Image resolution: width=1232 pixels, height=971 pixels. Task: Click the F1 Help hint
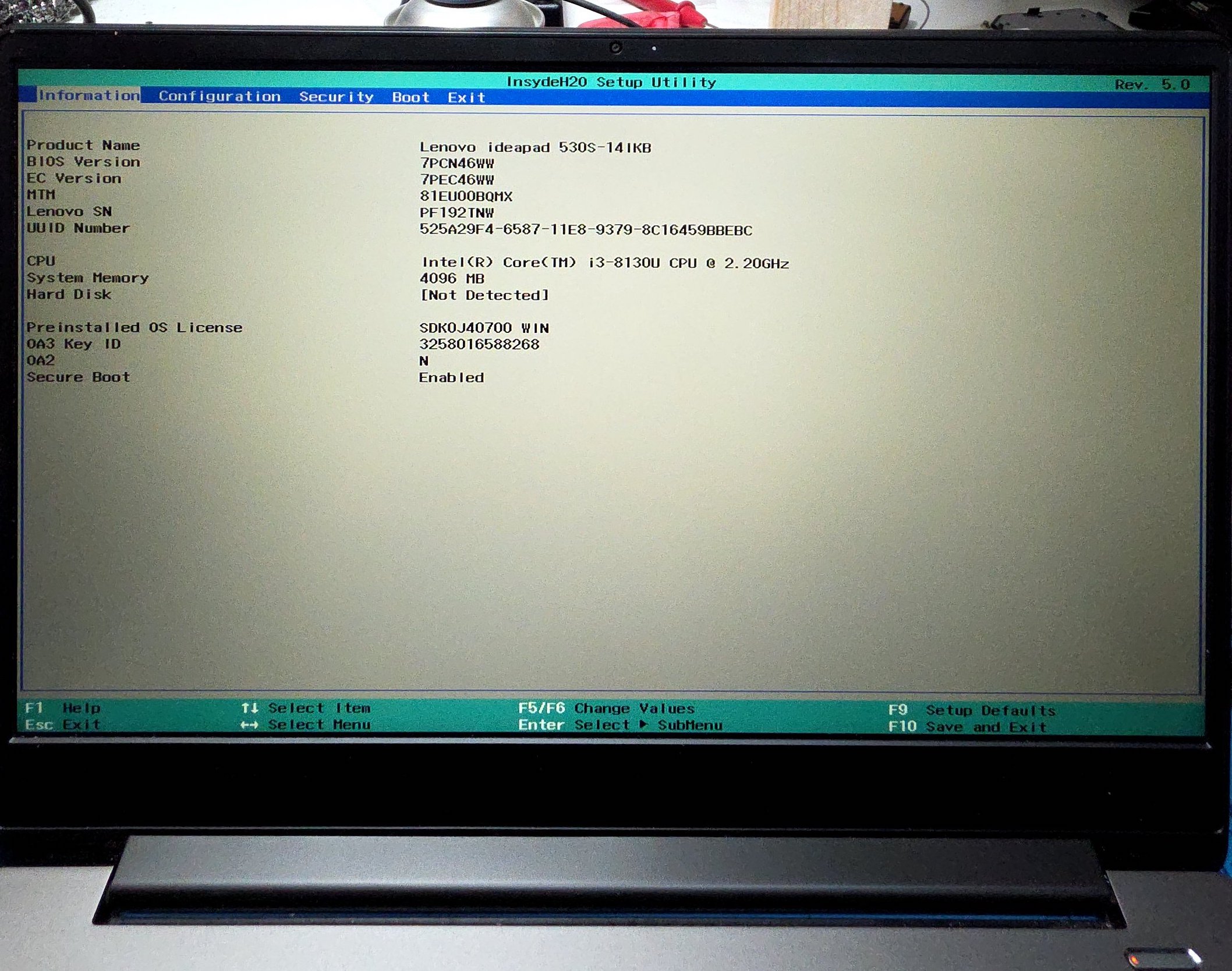tap(63, 708)
